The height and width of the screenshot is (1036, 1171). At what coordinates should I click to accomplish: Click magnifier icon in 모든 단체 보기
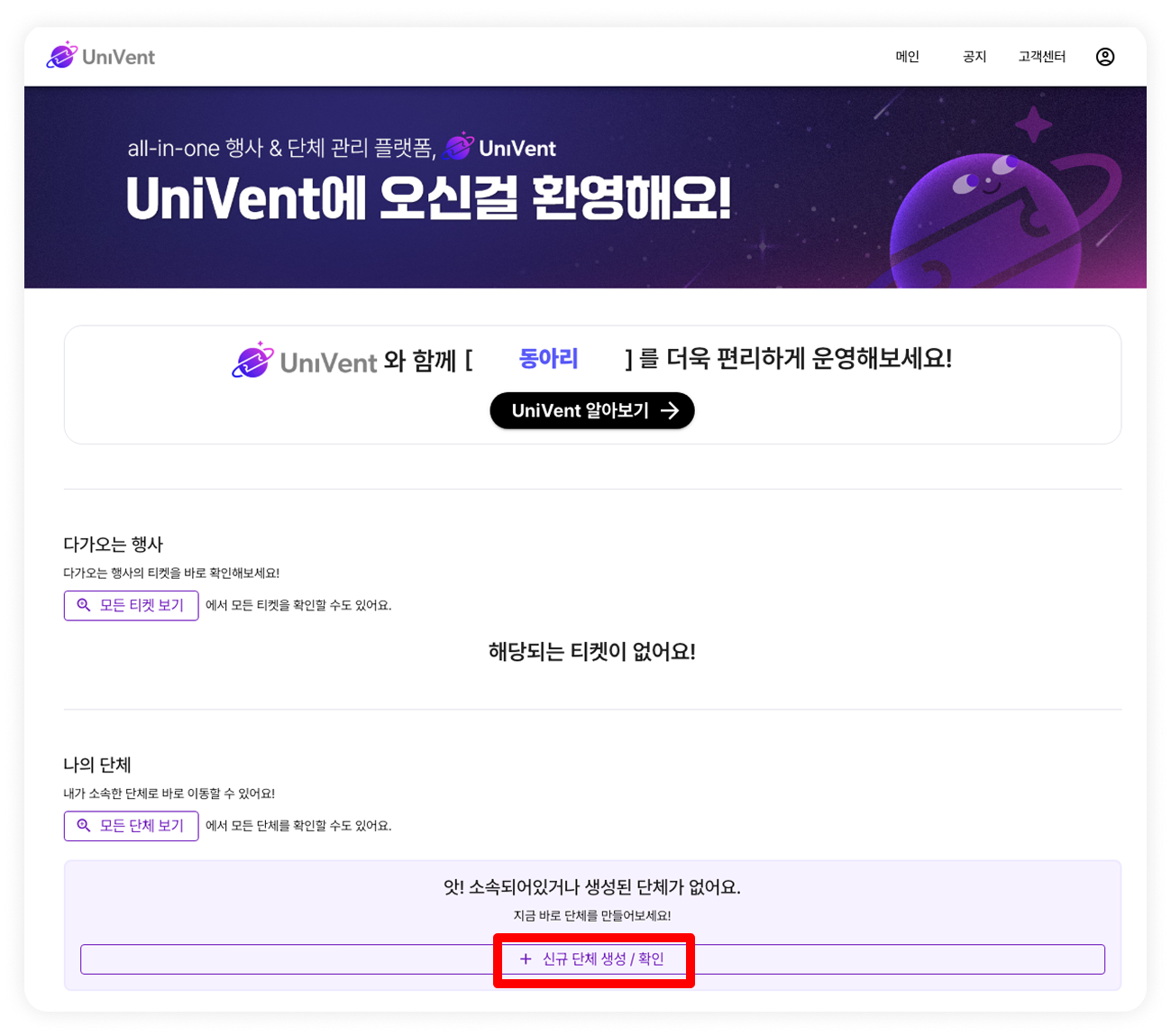click(84, 825)
